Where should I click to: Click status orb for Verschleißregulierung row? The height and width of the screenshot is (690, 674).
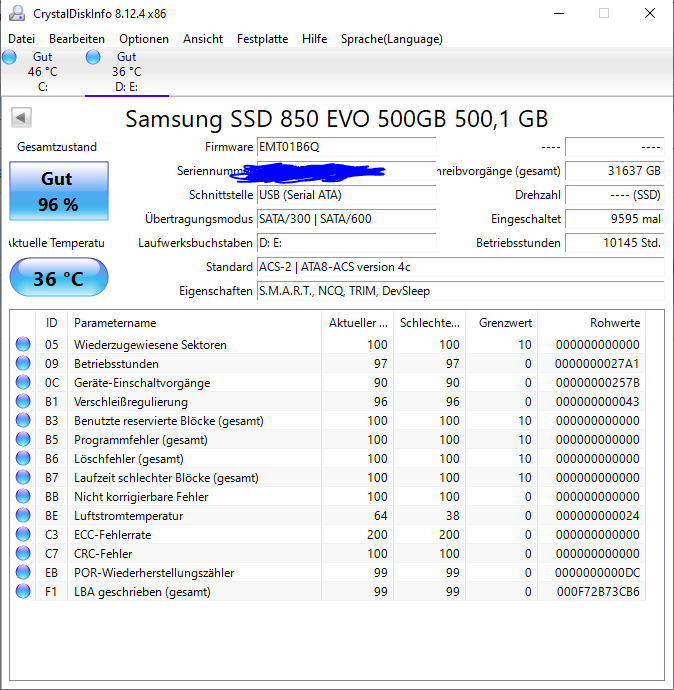[23, 401]
